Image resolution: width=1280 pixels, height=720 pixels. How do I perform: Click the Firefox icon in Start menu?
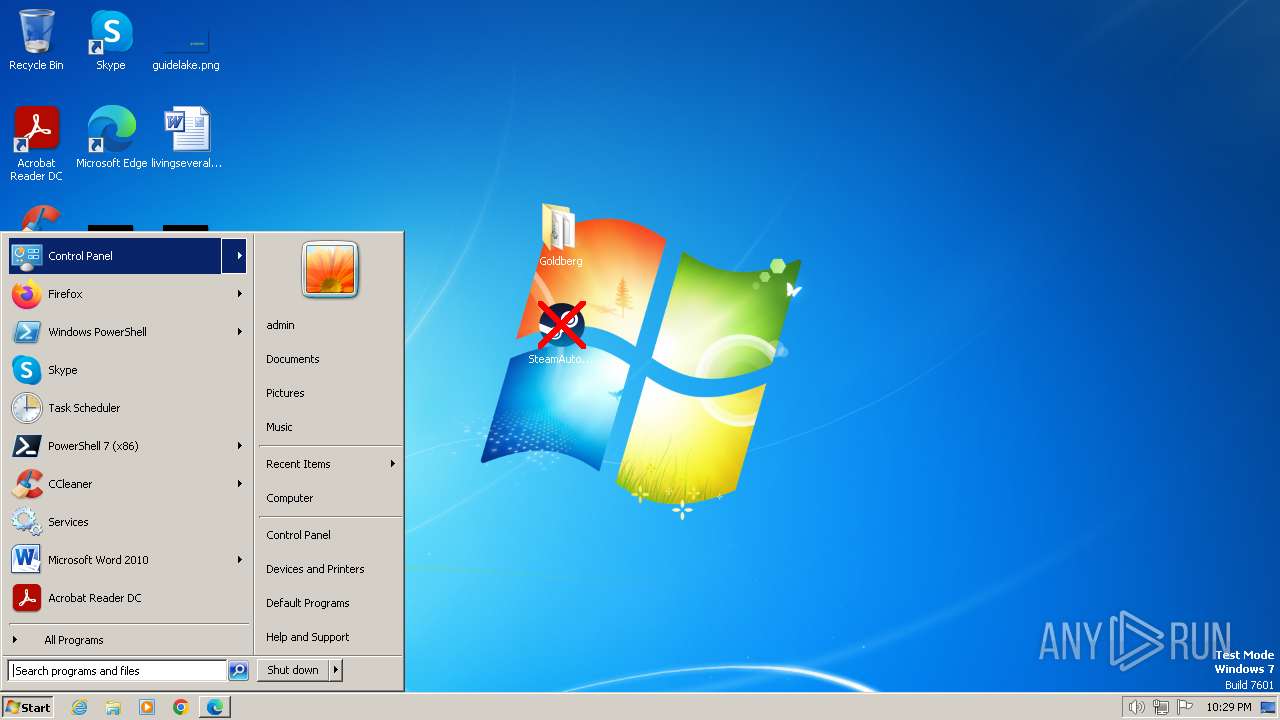coord(27,294)
